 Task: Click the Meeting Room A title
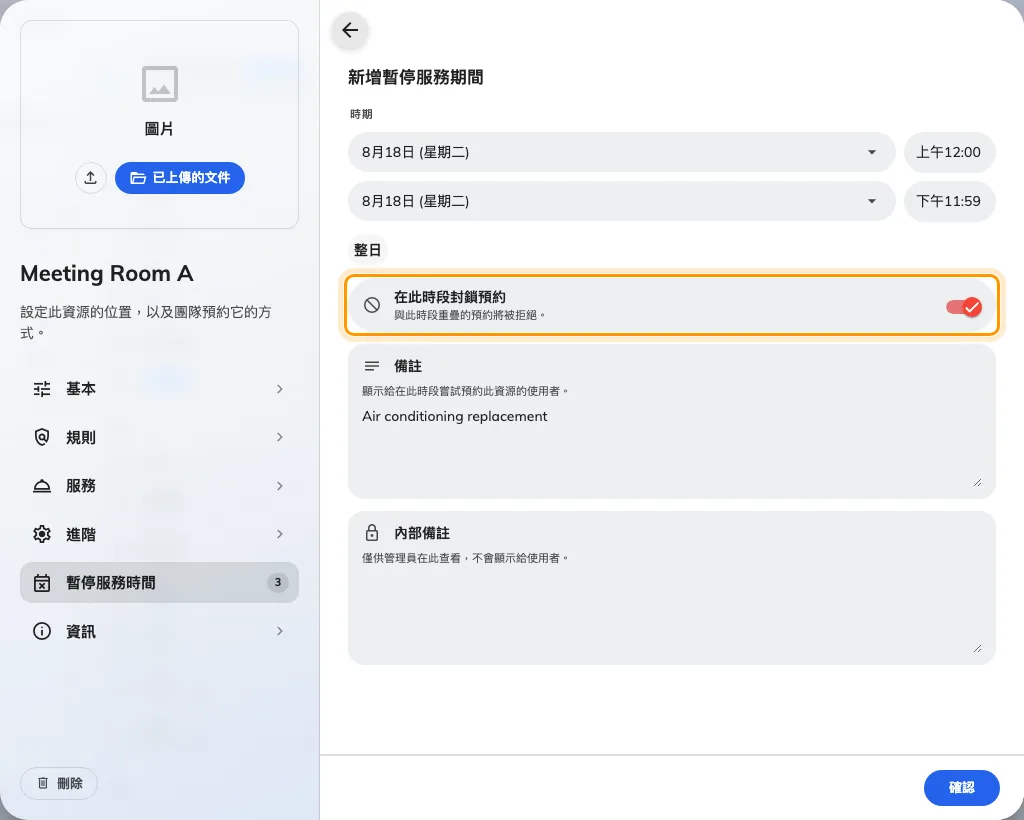pyautogui.click(x=107, y=274)
